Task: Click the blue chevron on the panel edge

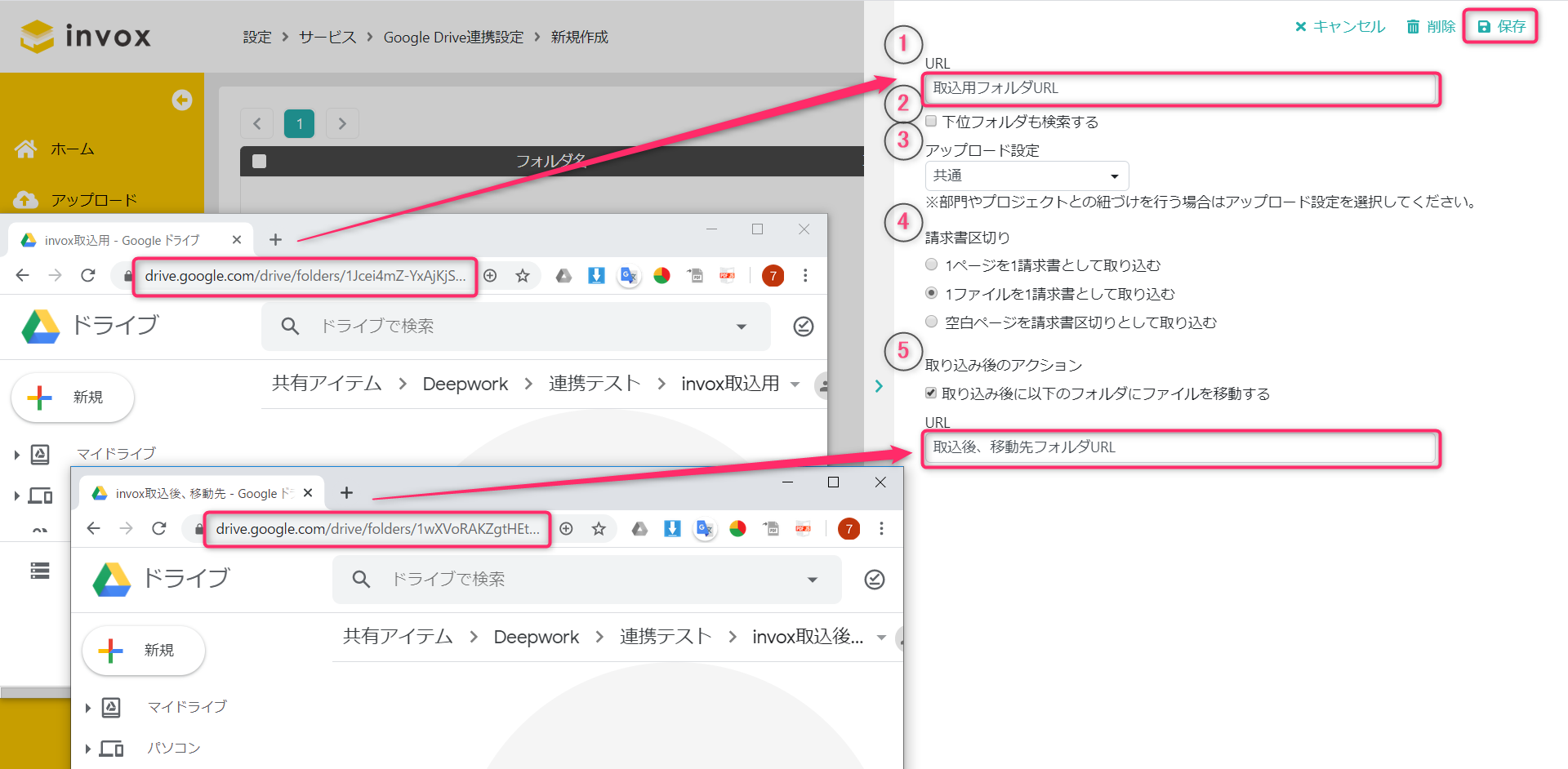Action: [879, 386]
